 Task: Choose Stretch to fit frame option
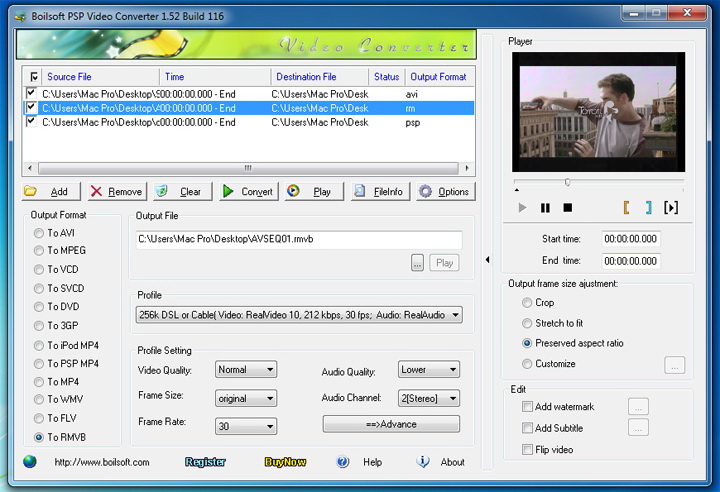pos(528,323)
